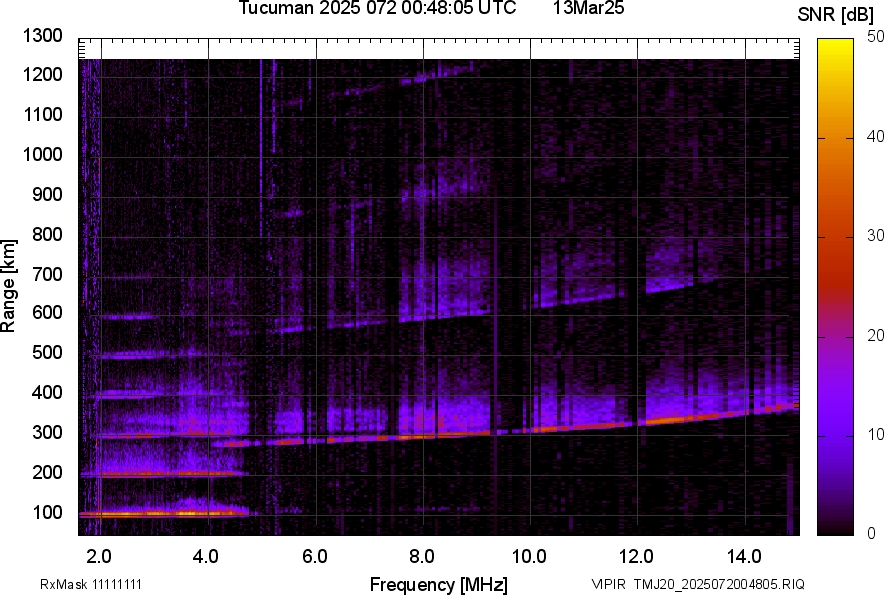This screenshot has height=595, width=884.
Task: Click the SNR [dB] colorbar heading
Action: (x=836, y=14)
